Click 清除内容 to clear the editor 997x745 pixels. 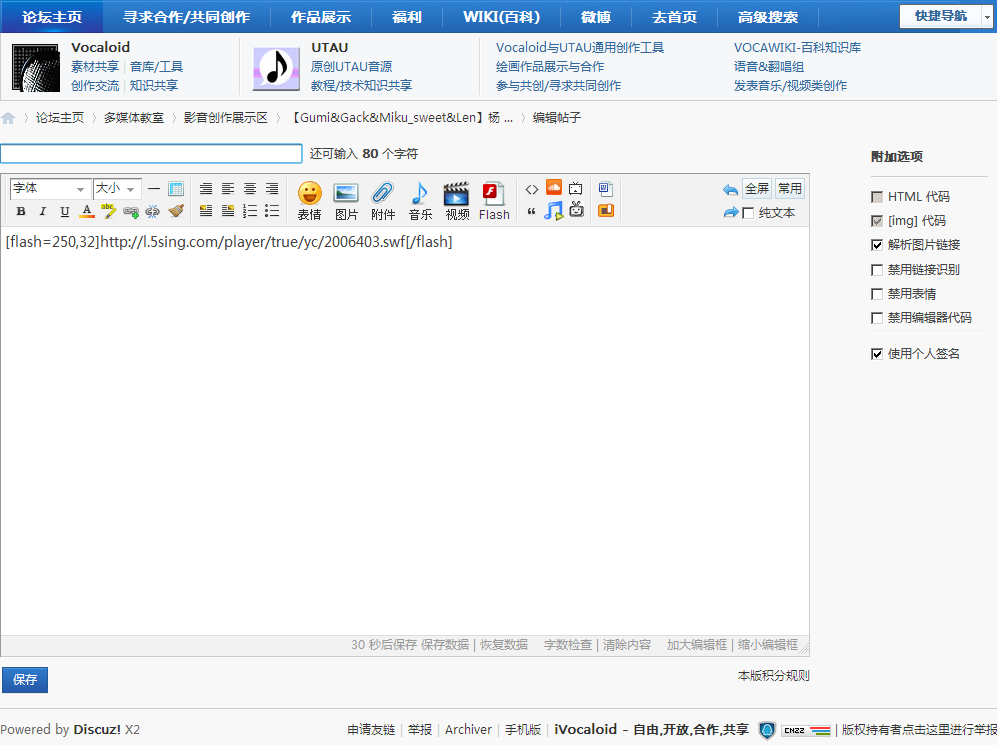[627, 645]
